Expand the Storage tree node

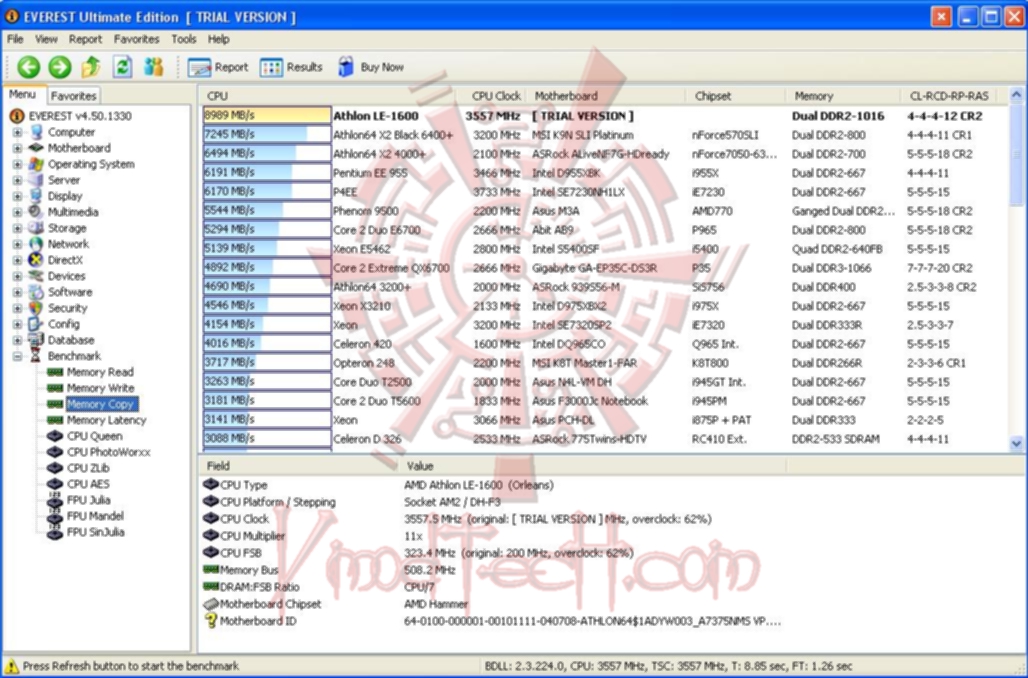pos(18,228)
